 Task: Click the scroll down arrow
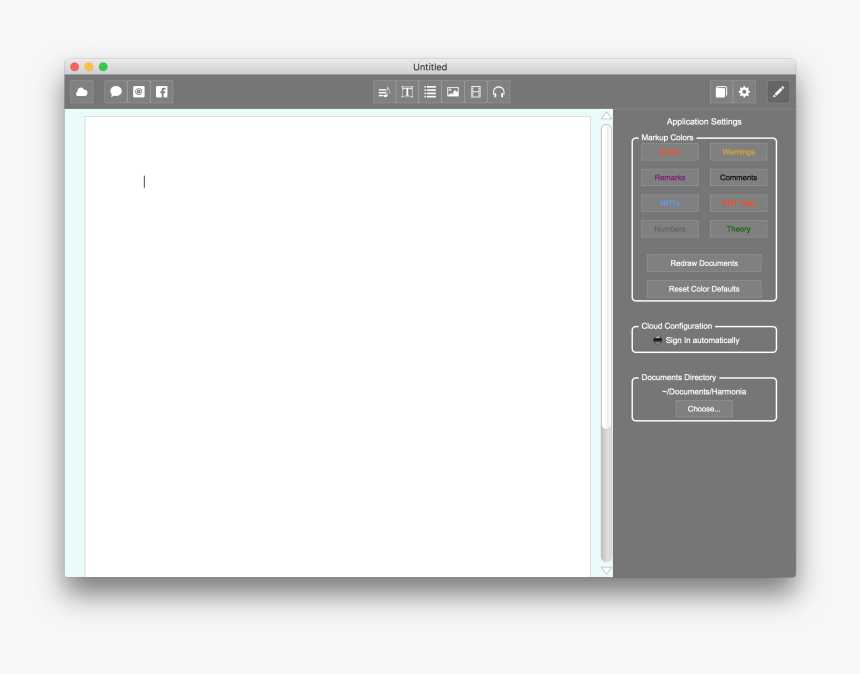[x=606, y=570]
